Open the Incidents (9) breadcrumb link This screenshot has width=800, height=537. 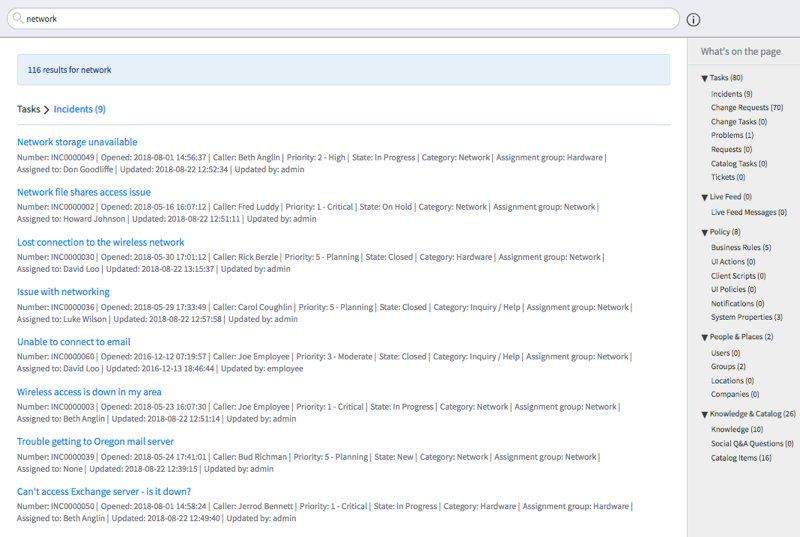80,109
